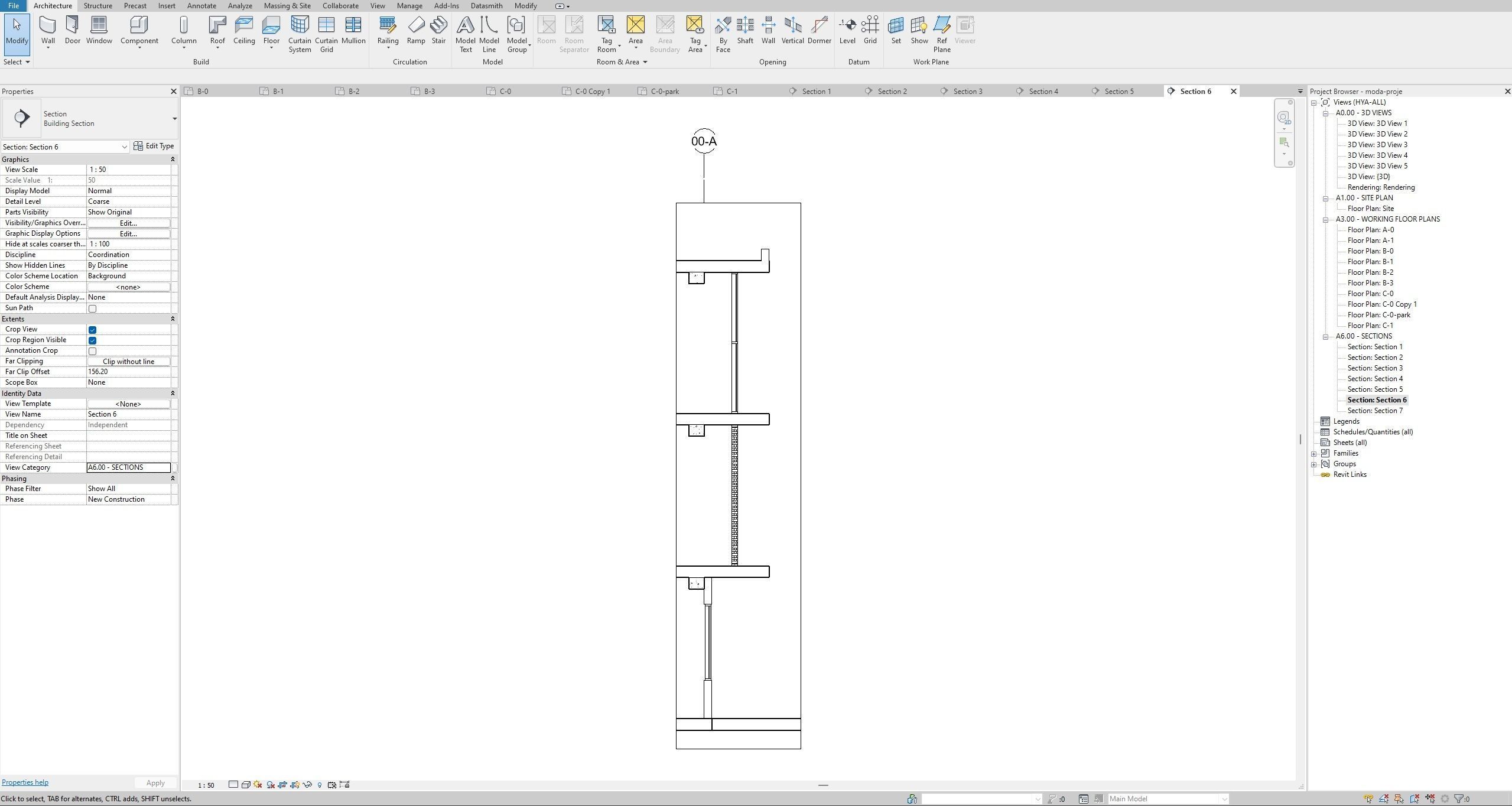Uncheck the Crop View checkbox
The image size is (1512, 806).
[x=92, y=330]
